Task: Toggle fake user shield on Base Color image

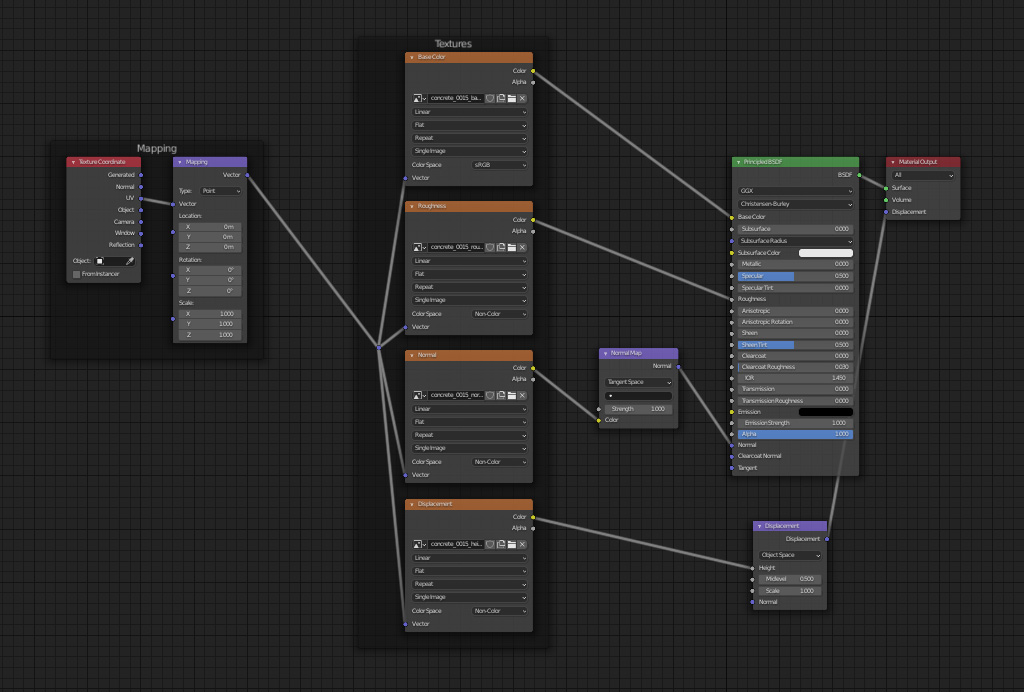Action: tap(490, 99)
